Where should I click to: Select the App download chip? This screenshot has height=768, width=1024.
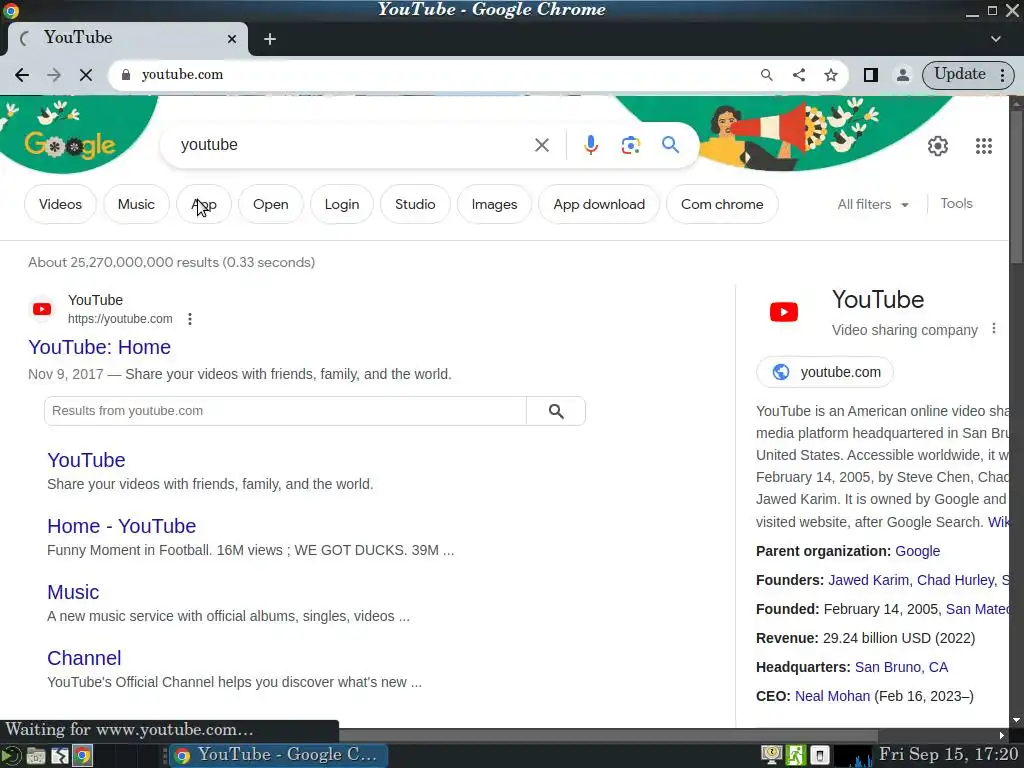tap(599, 204)
